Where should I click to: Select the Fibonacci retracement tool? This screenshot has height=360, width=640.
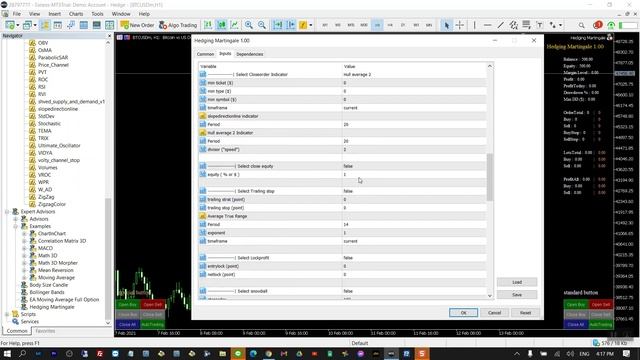pos(527,25)
